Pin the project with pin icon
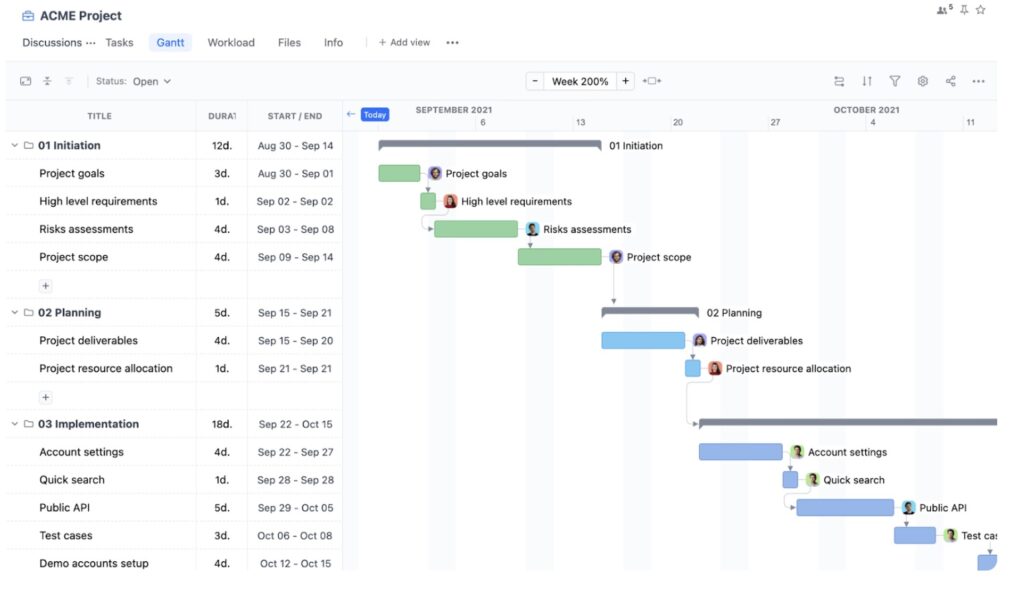Screen dimensions: 1024x596 pos(964,10)
